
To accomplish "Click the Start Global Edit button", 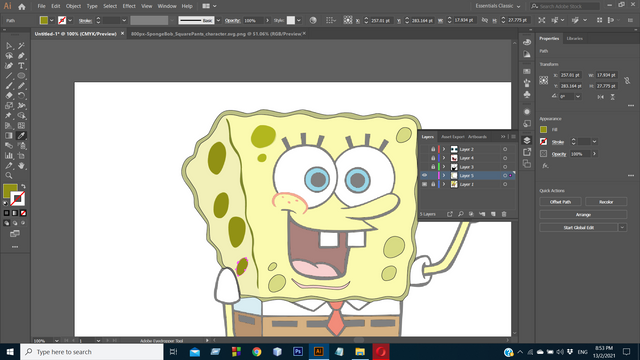I will click(x=579, y=228).
